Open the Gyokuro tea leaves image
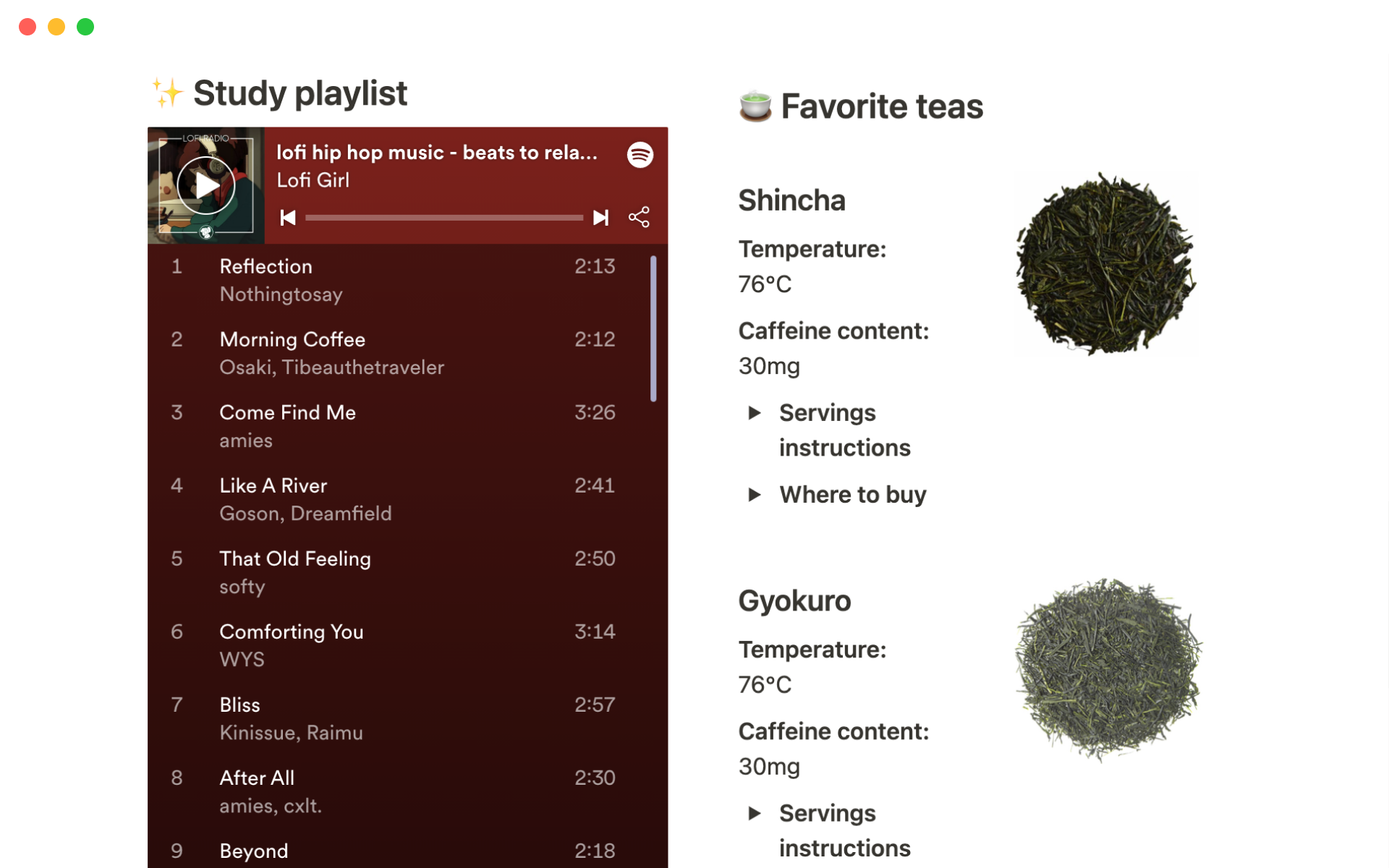Image resolution: width=1389 pixels, height=868 pixels. [1108, 669]
